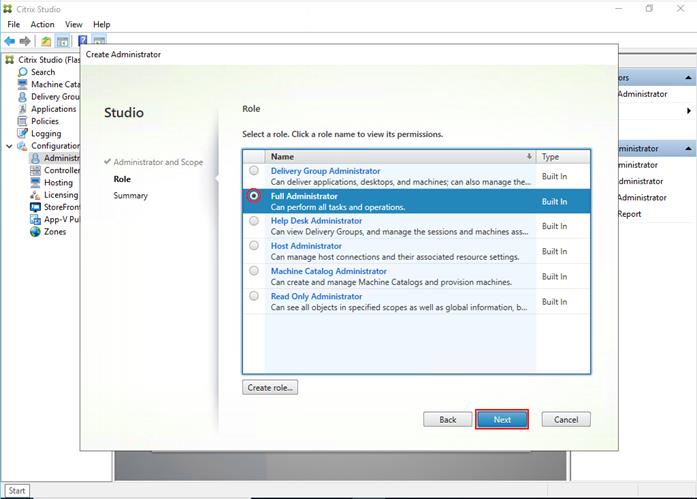Click the Next button

tap(502, 419)
